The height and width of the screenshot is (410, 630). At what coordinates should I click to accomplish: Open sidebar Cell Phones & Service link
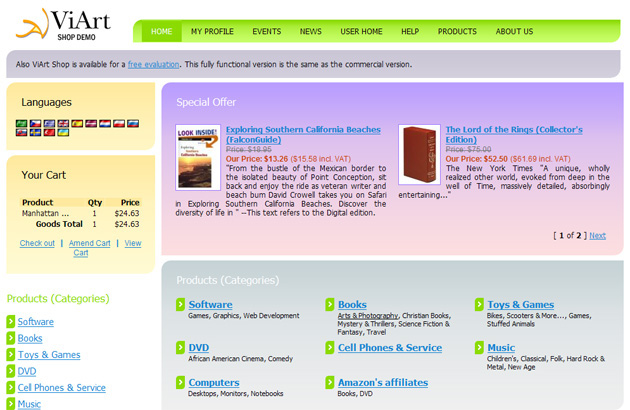(61, 387)
